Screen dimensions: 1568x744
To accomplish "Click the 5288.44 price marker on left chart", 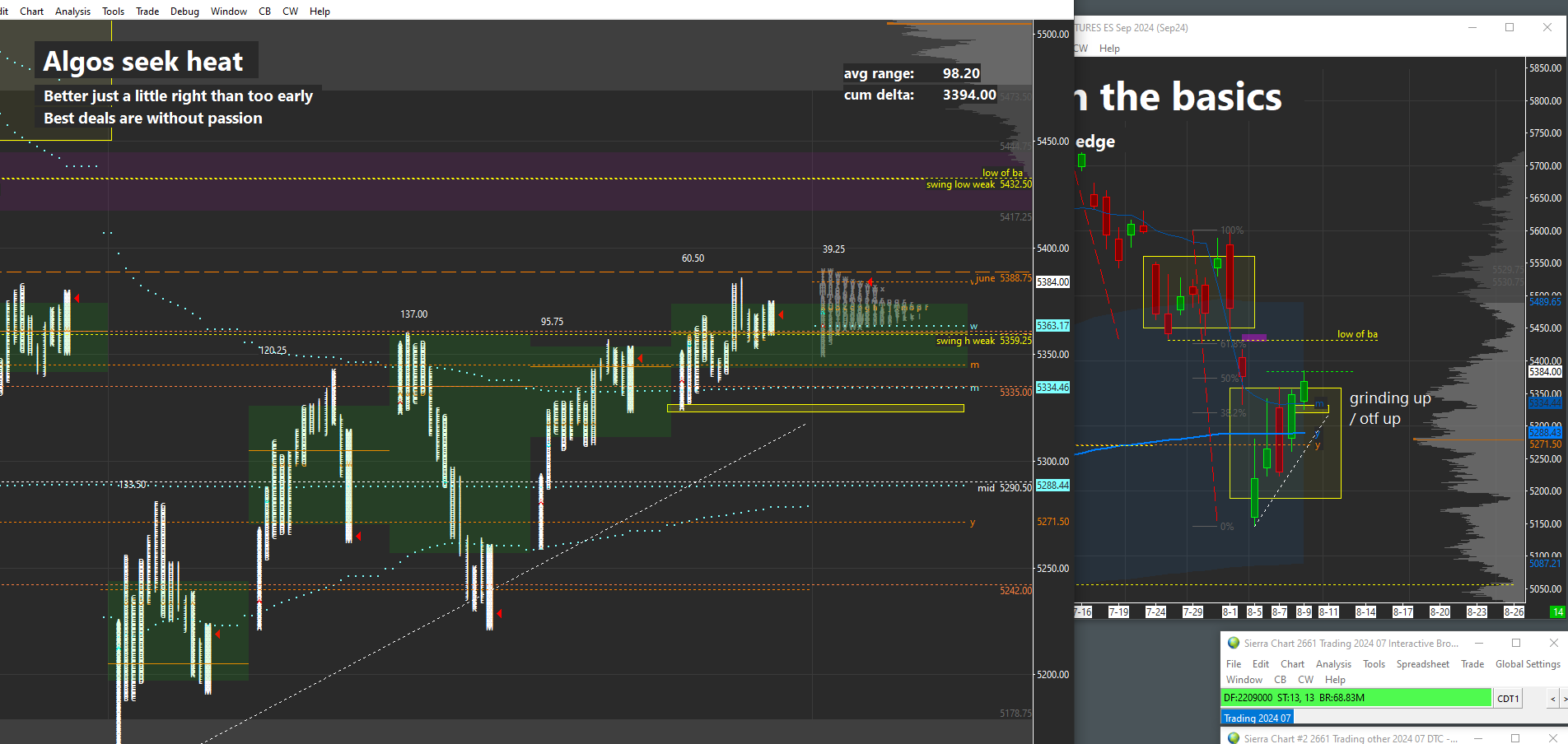I will click(x=1052, y=486).
